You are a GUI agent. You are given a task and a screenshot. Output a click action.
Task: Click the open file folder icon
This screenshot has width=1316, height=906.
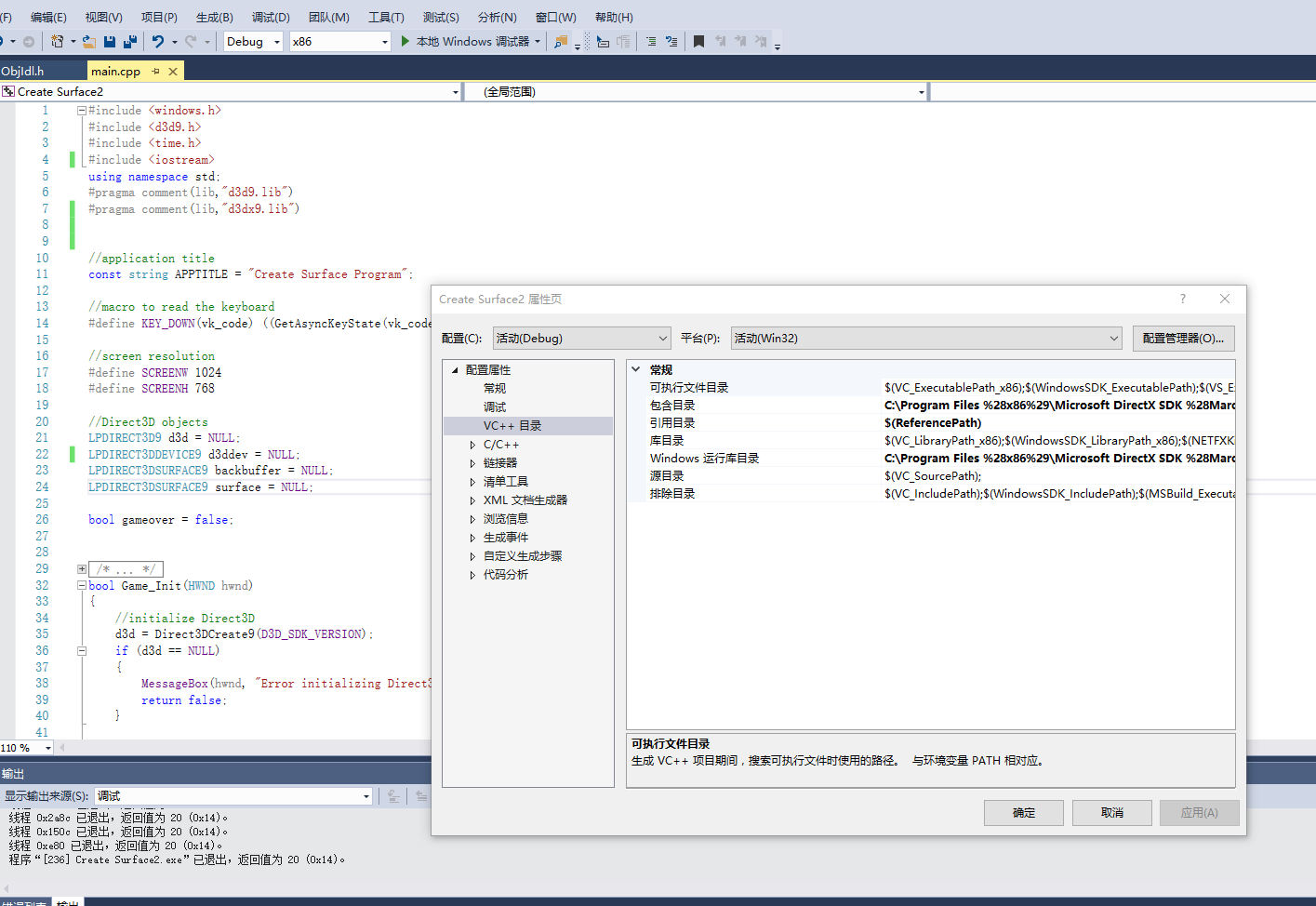(89, 41)
